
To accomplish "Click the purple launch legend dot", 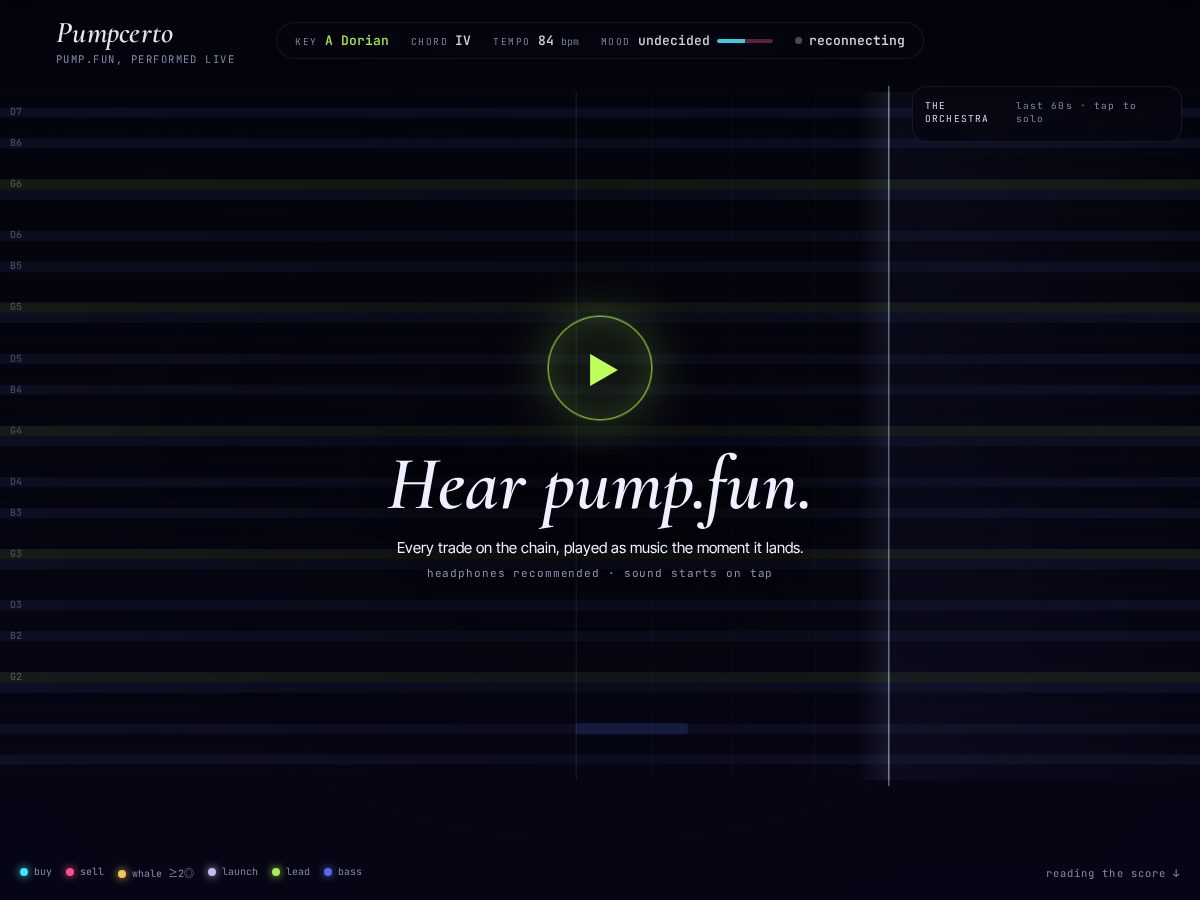I will [212, 872].
